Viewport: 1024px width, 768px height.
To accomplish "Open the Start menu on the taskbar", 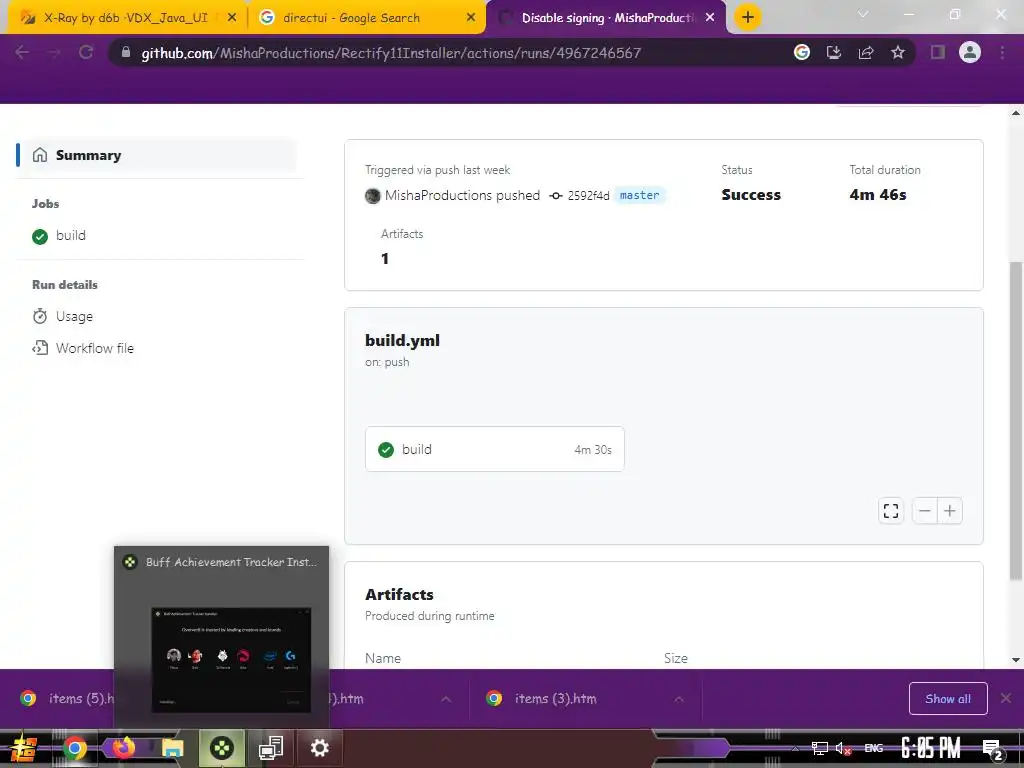I will click(x=23, y=748).
